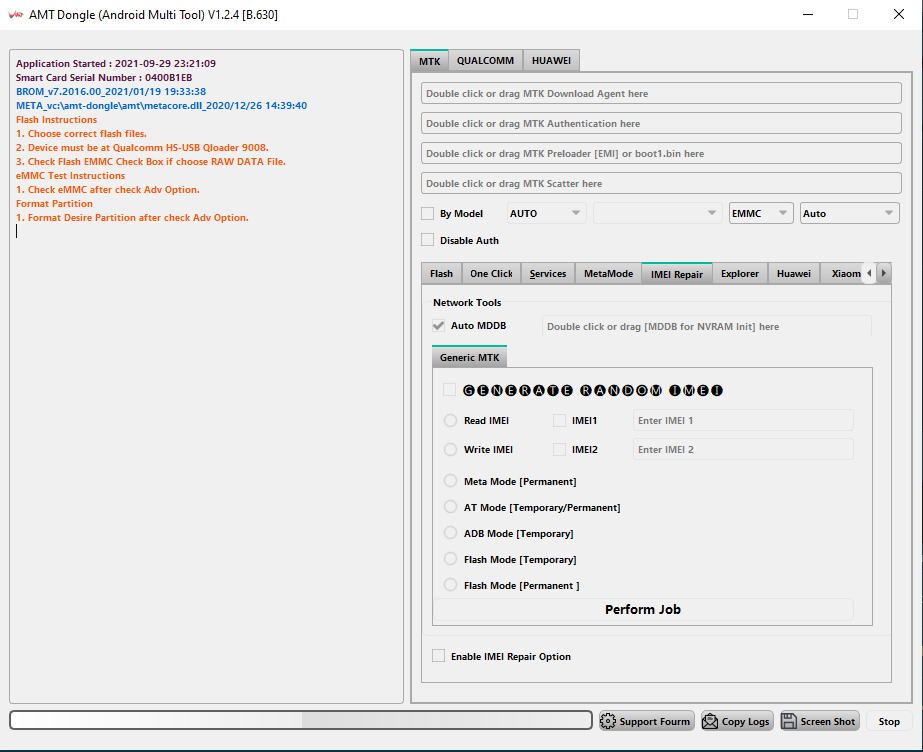Open the AUTO model dropdown
The height and width of the screenshot is (752, 923).
pos(546,213)
